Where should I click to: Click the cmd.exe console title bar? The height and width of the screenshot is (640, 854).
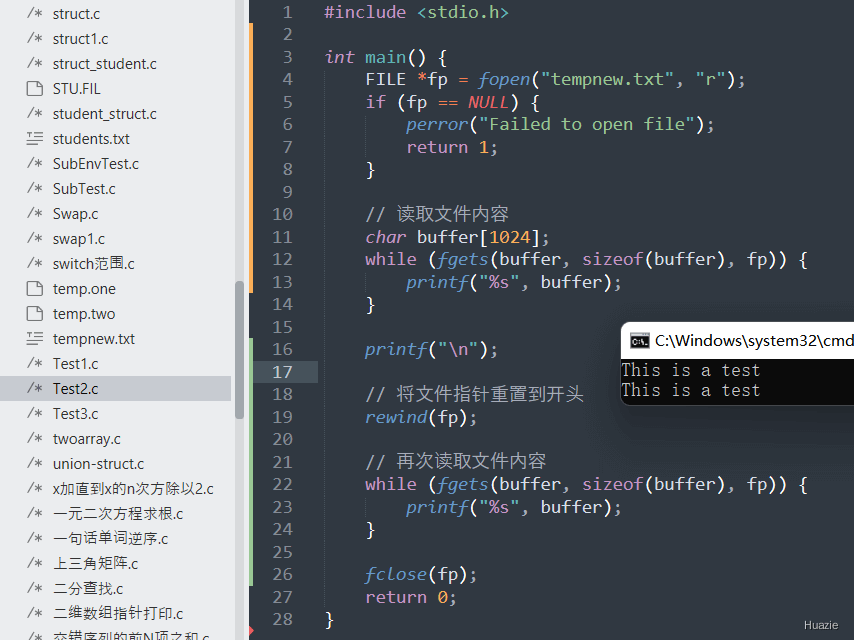coord(750,341)
